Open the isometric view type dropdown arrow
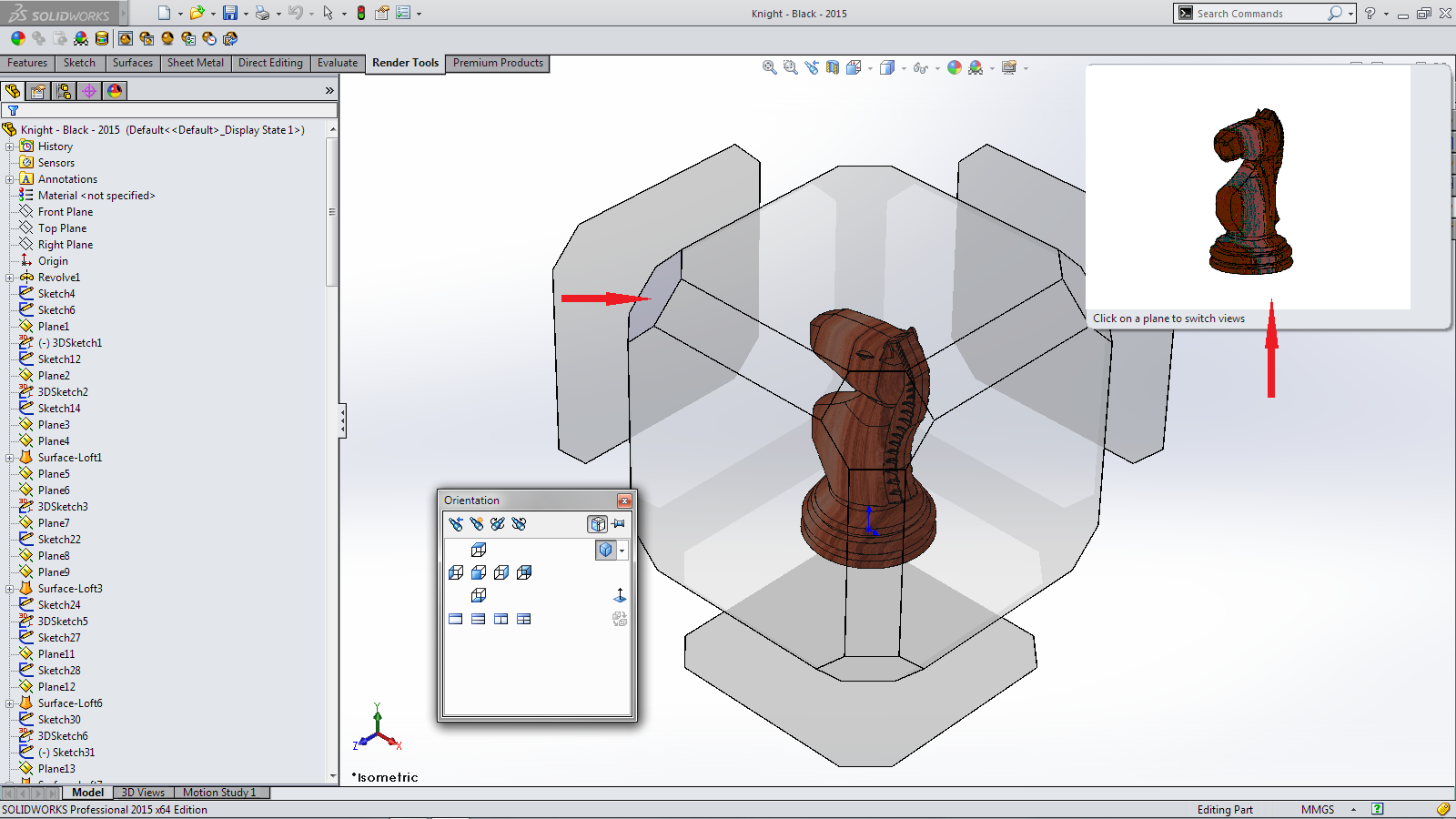Screen dimensions: 1456x819 (x=622, y=551)
